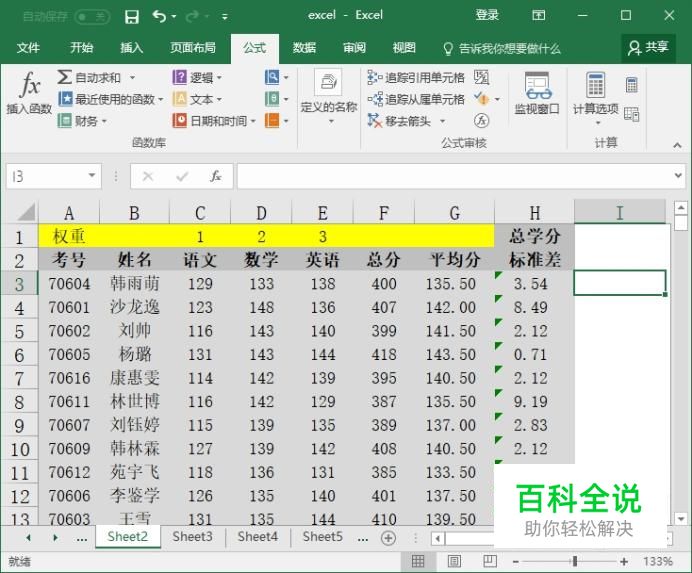The image size is (692, 573).
Task: Click the Share (共享) button
Action: (x=647, y=47)
